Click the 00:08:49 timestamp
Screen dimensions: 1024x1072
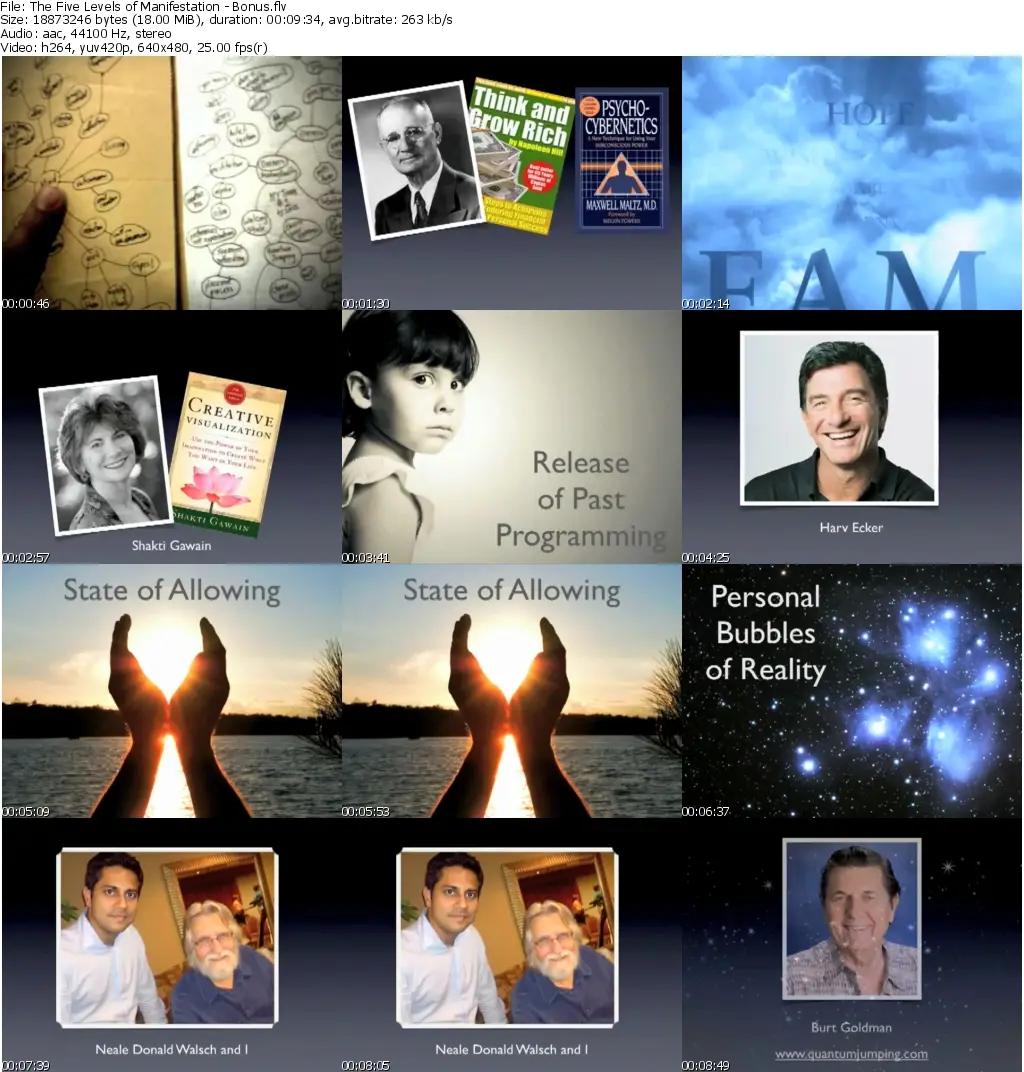pyautogui.click(x=705, y=1066)
